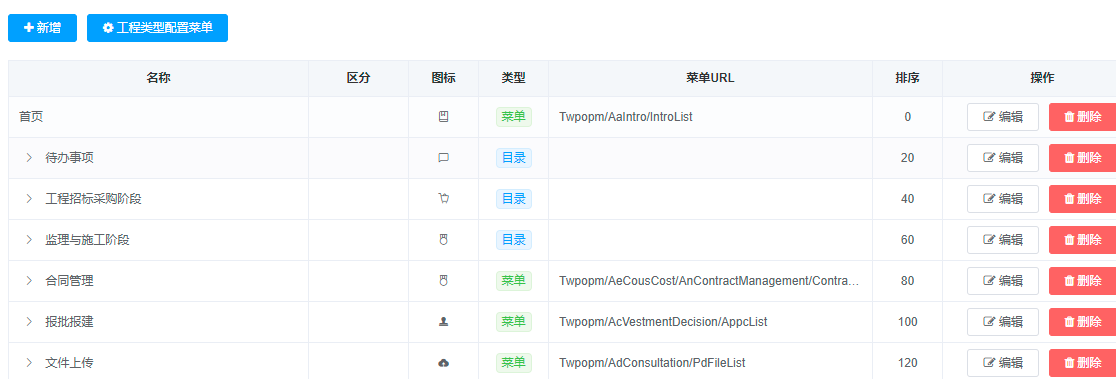Image resolution: width=1116 pixels, height=379 pixels.
Task: Select the 合同管理 URL starting Twpopm/AeCousCost
Action: point(710,281)
